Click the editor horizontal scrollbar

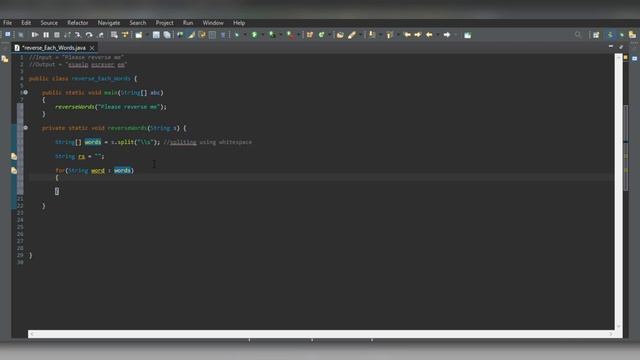[321, 334]
